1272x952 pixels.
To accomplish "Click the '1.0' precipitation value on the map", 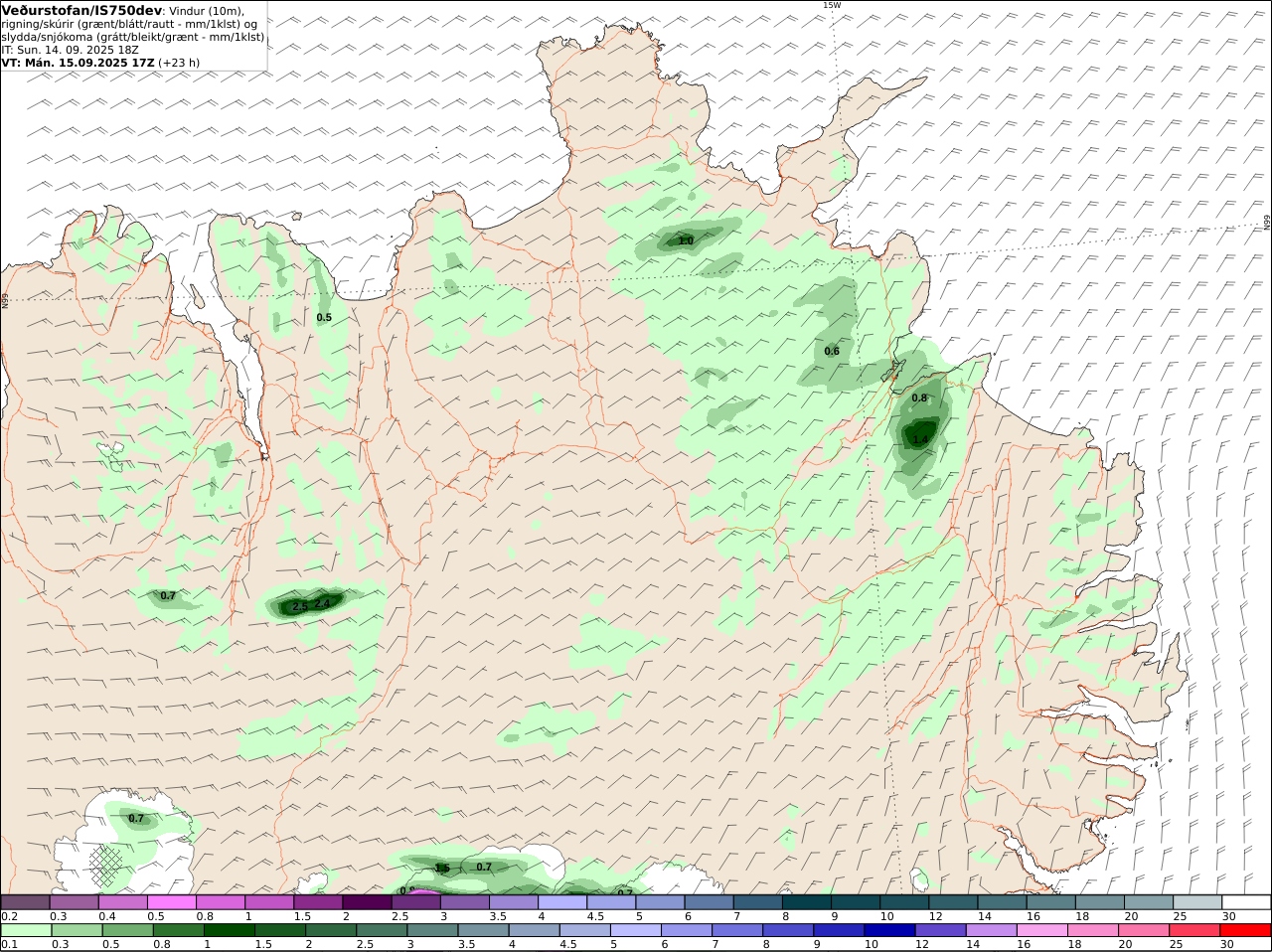I will click(686, 240).
